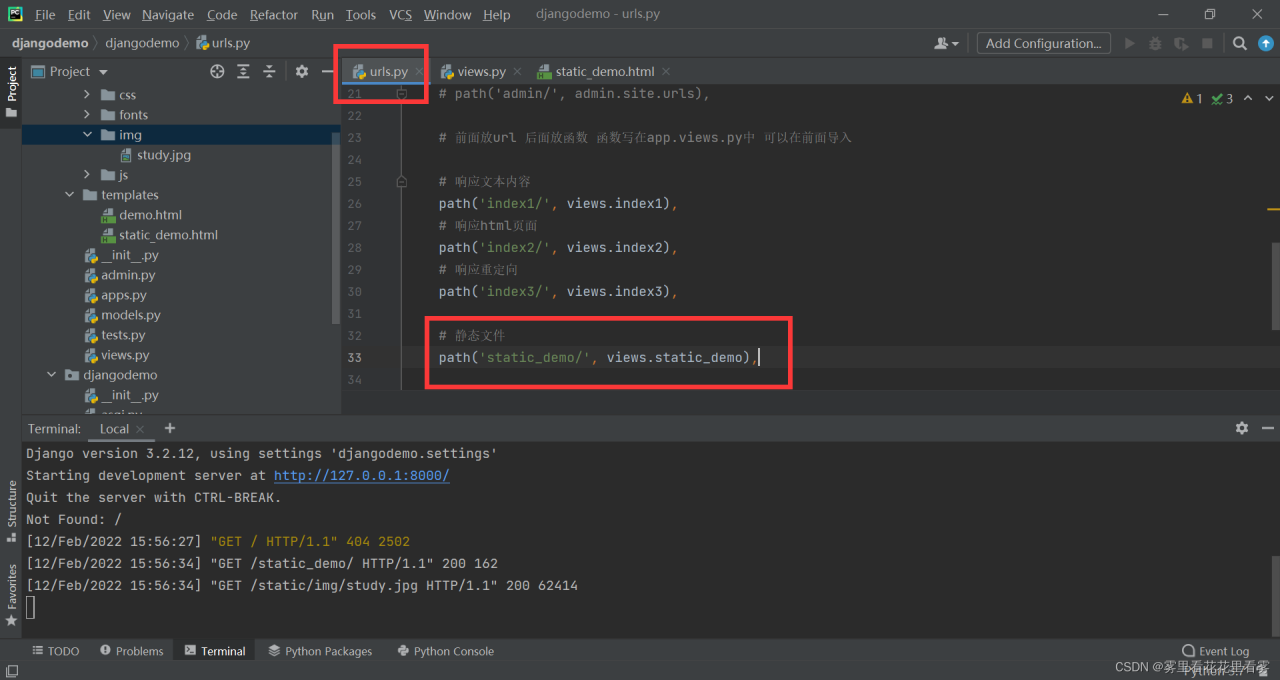
Task: Open the http://127.0.0.1:8000/ link
Action: [x=361, y=476]
